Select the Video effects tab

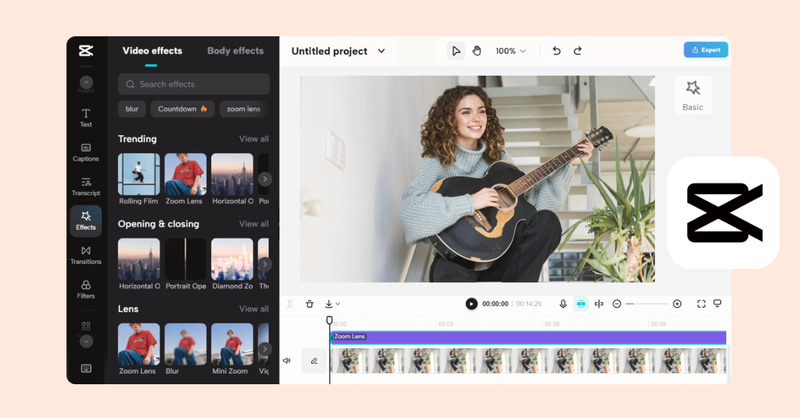pos(152,51)
